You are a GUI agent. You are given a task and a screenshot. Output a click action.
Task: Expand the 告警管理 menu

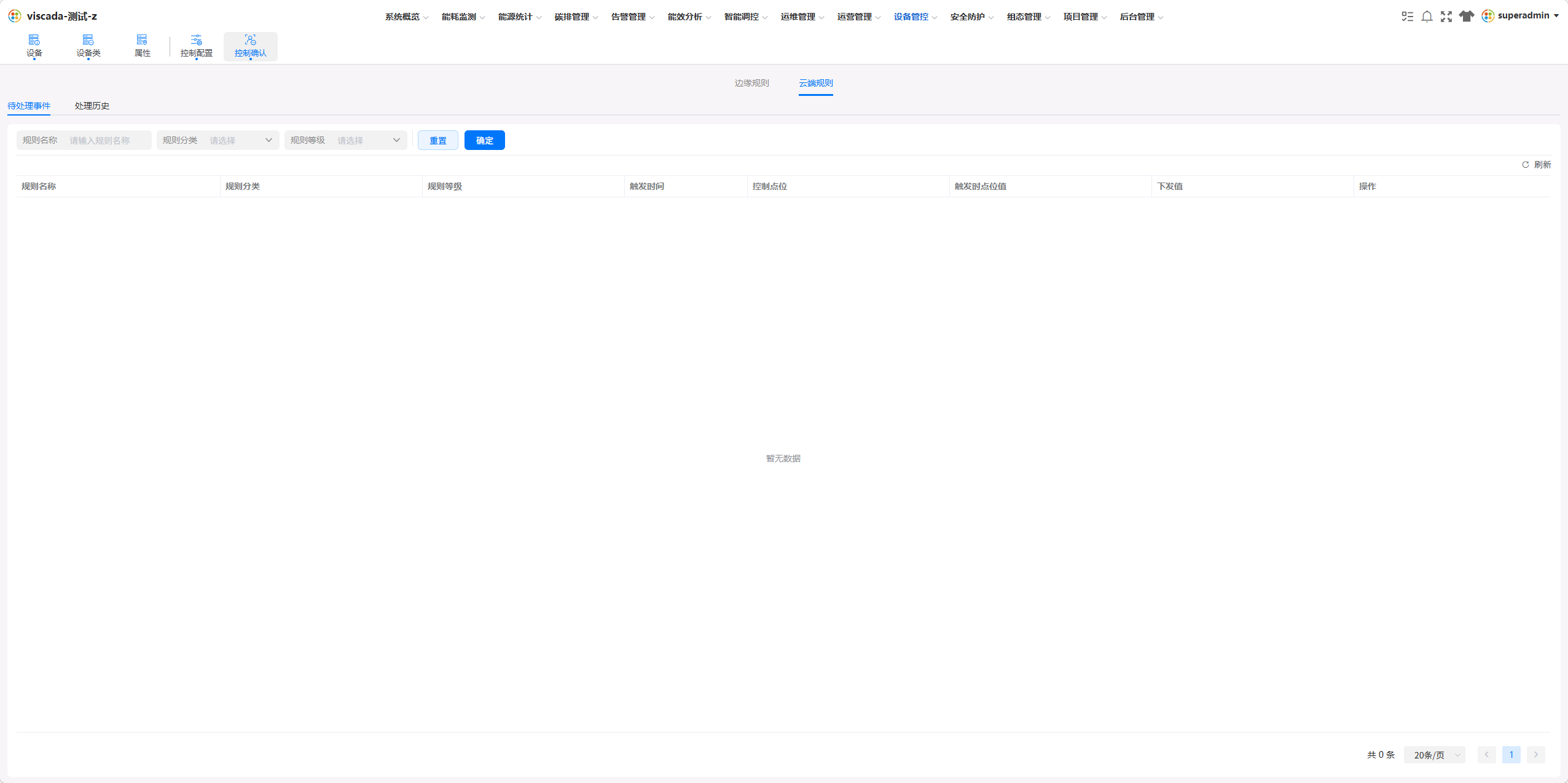point(633,17)
